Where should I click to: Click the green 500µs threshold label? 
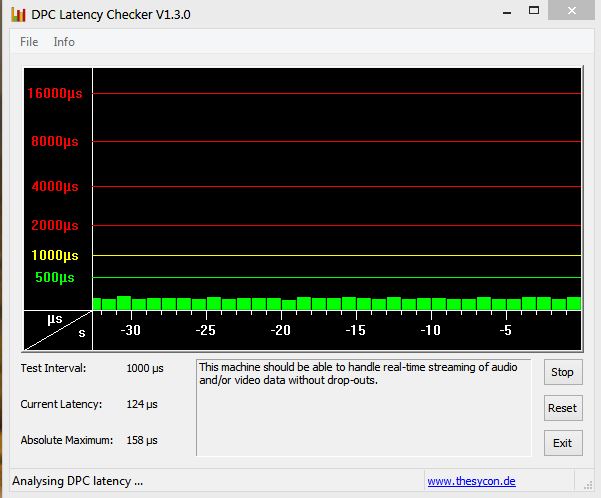[55, 277]
